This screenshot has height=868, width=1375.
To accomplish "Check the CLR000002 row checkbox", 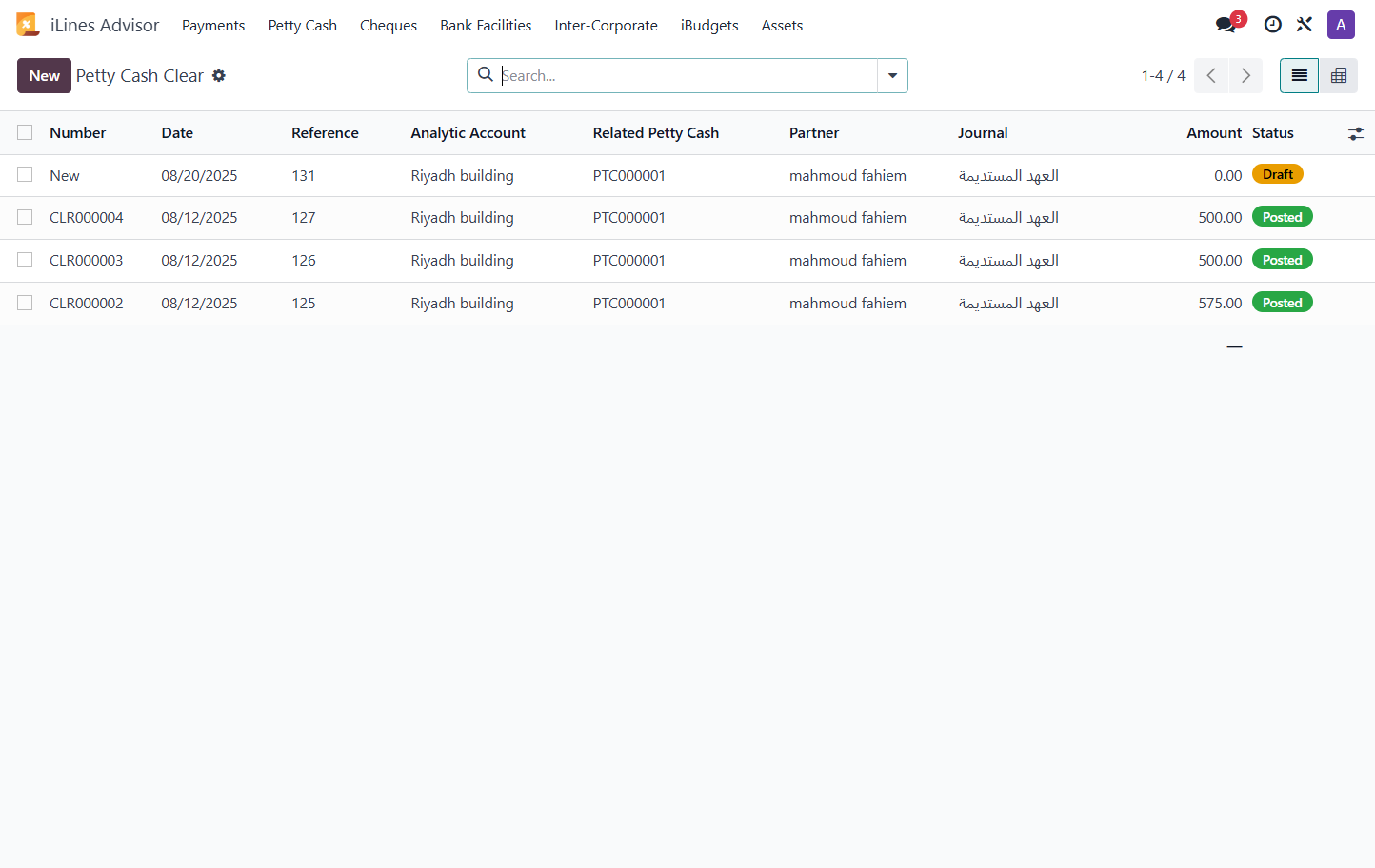I will click(25, 303).
